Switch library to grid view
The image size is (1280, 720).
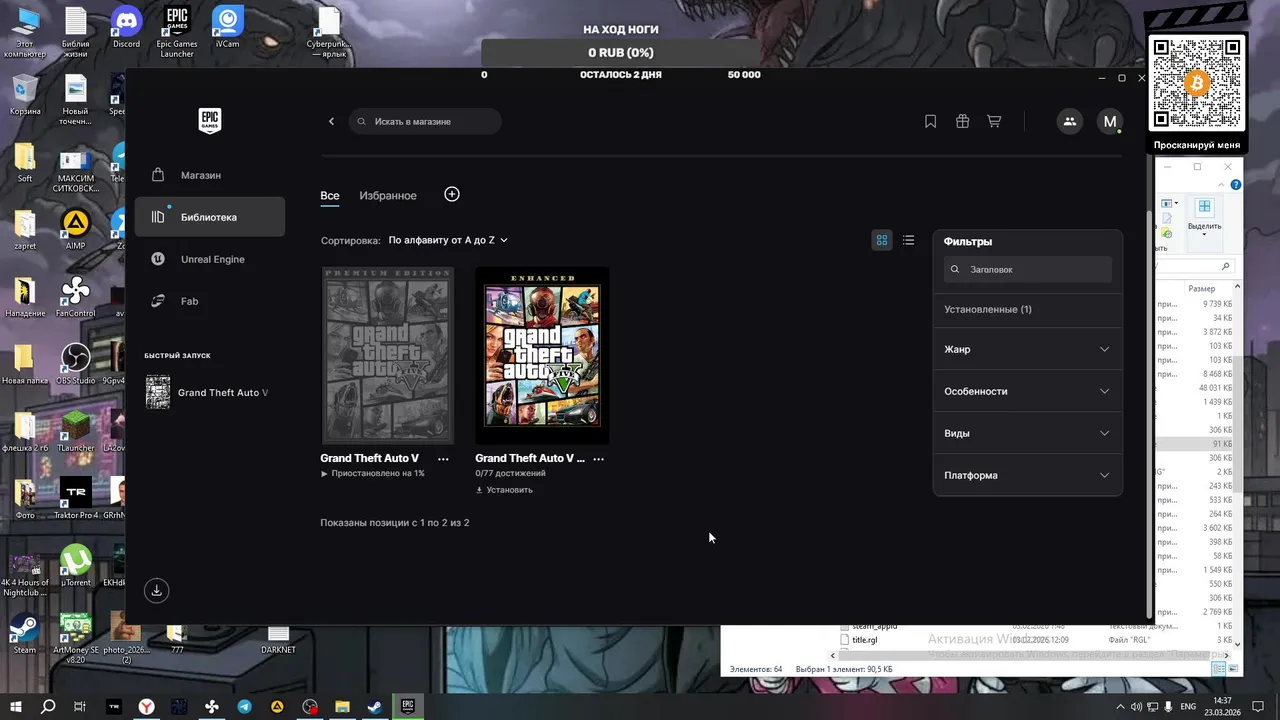[x=882, y=240]
